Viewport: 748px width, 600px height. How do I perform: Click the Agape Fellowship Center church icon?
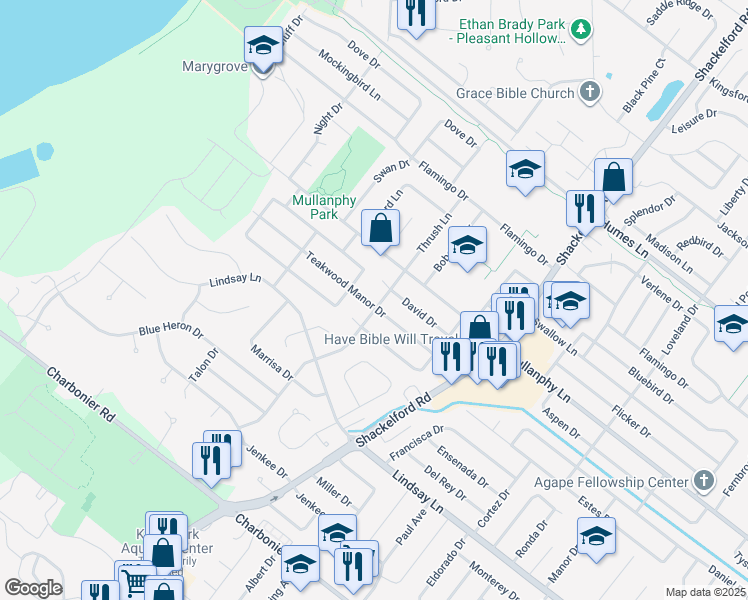pyautogui.click(x=705, y=480)
